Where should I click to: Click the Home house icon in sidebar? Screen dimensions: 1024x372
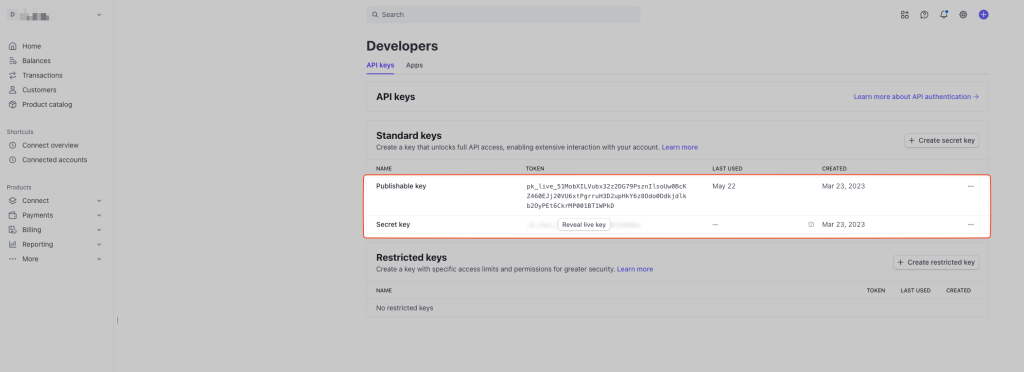coord(12,46)
